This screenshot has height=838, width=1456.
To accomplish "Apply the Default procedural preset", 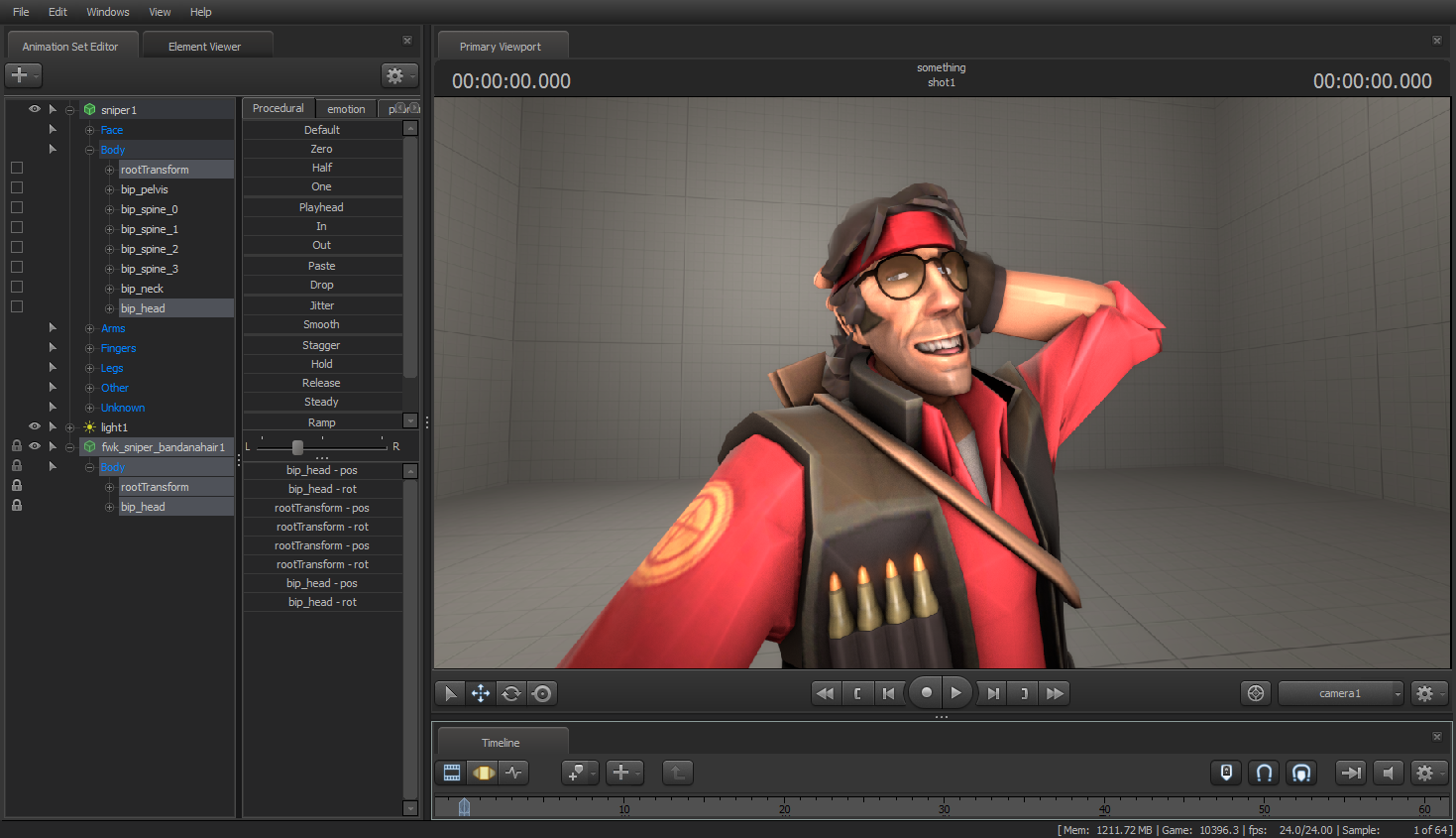I will (x=322, y=130).
